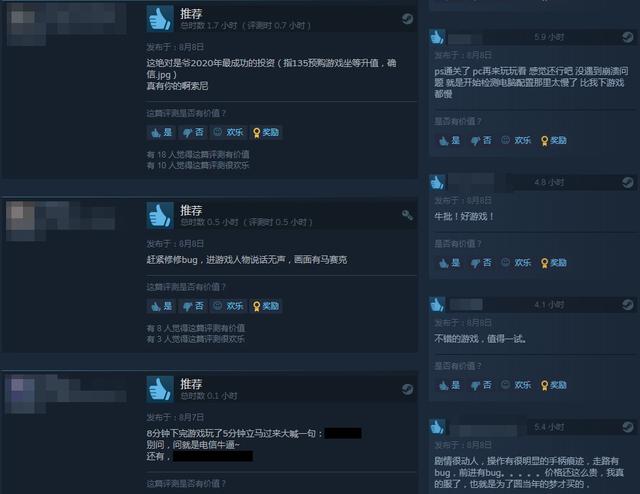Click the Steam icon beside the 5.9 小时 review

click(x=627, y=37)
